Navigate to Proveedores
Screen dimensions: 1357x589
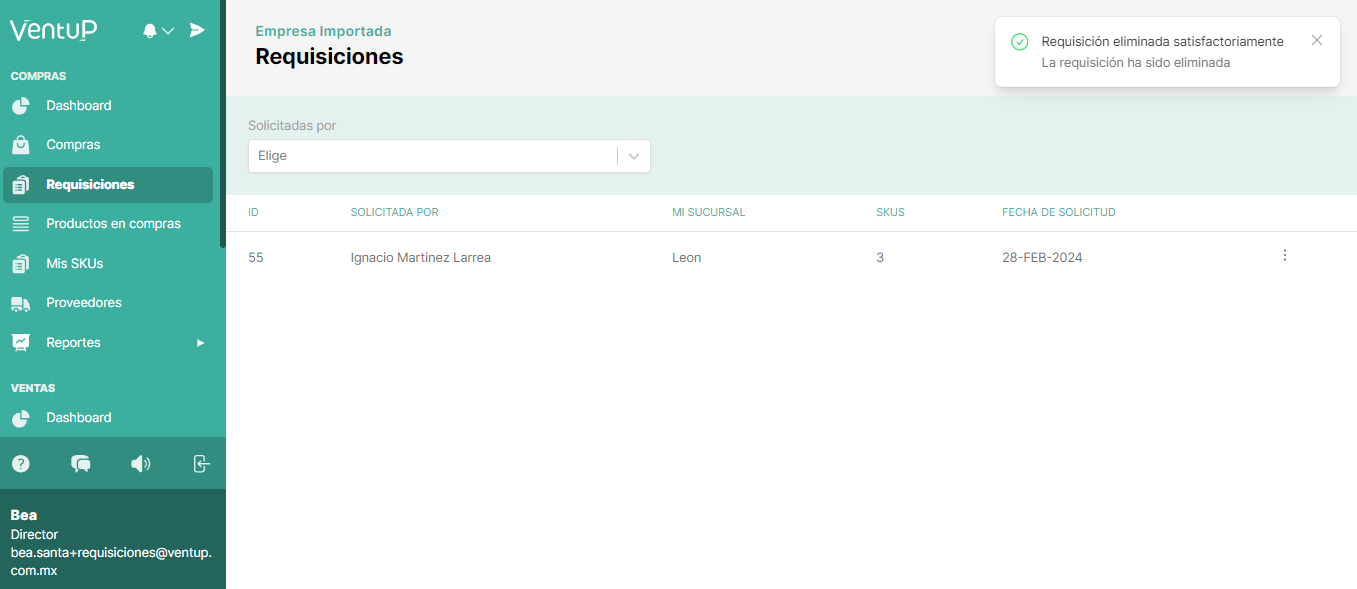tap(83, 303)
